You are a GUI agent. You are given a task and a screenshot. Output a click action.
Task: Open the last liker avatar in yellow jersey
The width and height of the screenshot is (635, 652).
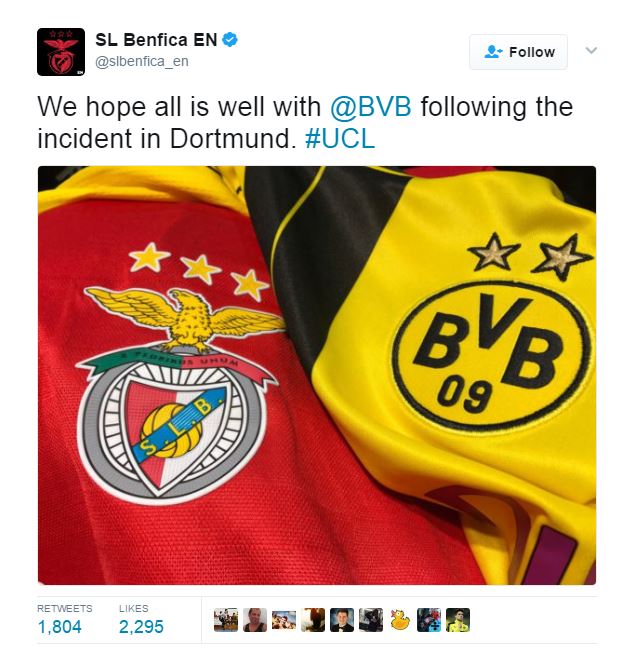point(458,620)
